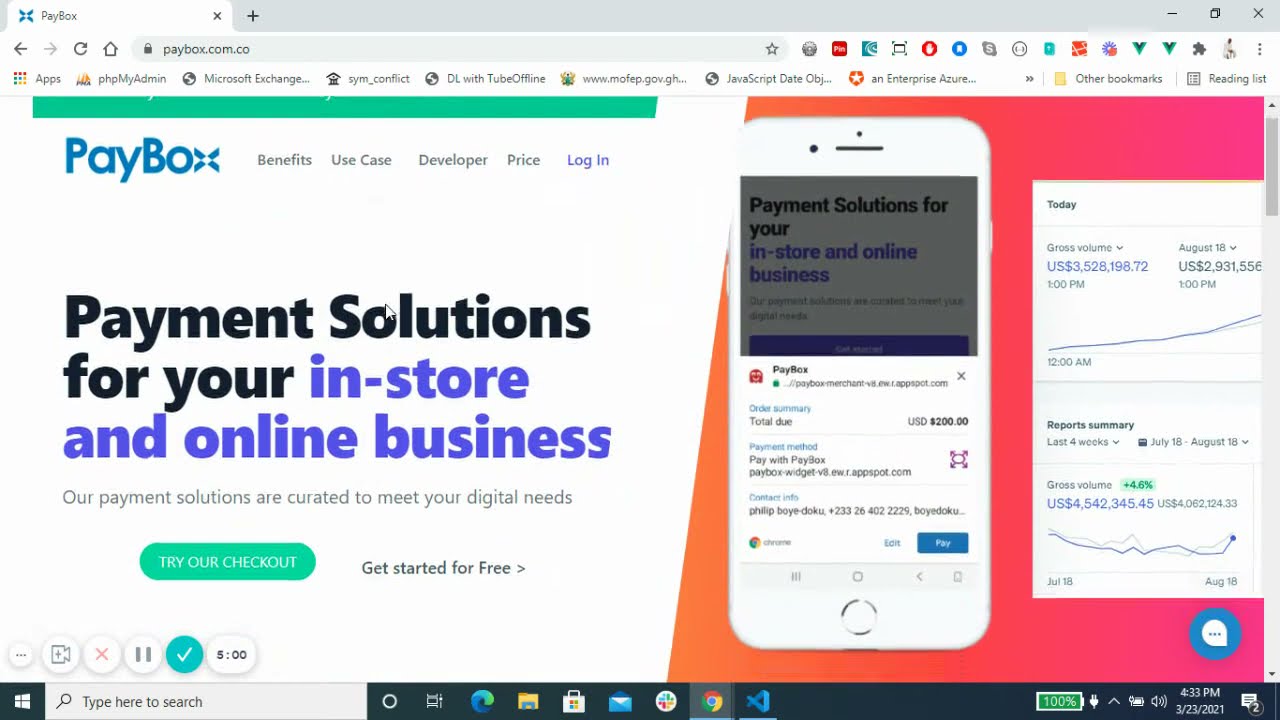
Task: Open phpMyAdmin bookmark
Action: (121, 78)
